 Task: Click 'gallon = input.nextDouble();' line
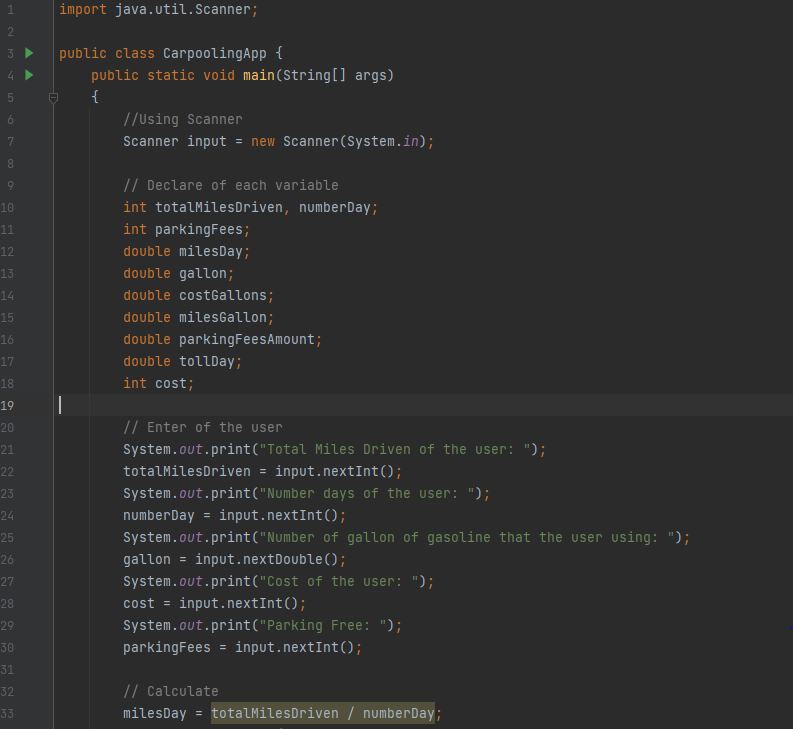point(234,560)
